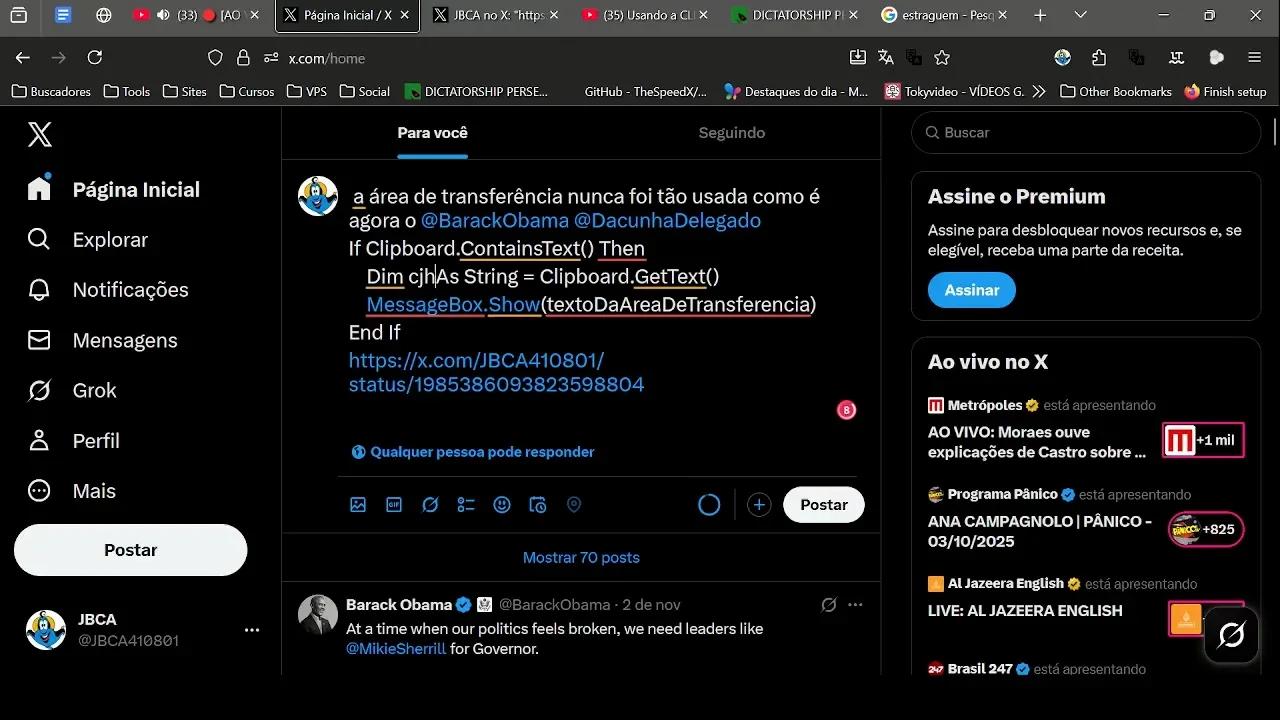The image size is (1280, 720).
Task: Open the Firefox View icon in tab strip
Action: click(x=18, y=16)
